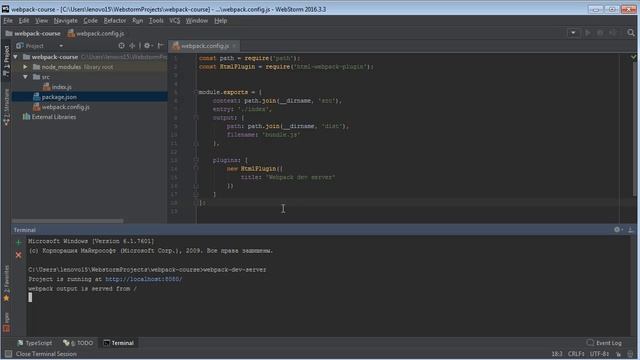Click webpack.config.js breadcrumb in navigation bar
Viewport: 640px width, 360px height.
(x=96, y=33)
